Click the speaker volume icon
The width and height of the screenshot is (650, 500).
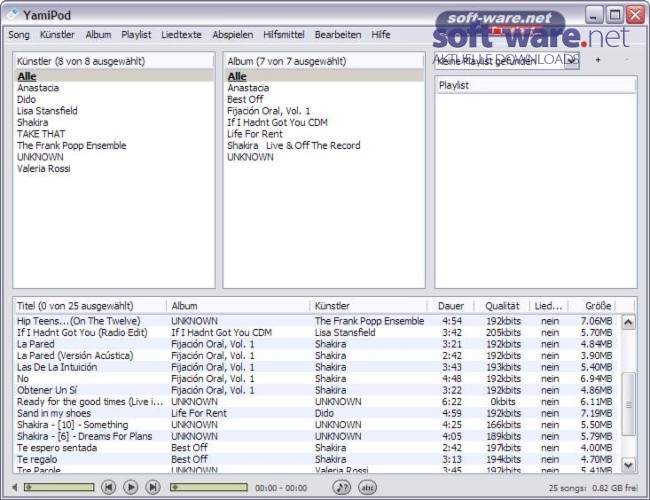[x=15, y=487]
